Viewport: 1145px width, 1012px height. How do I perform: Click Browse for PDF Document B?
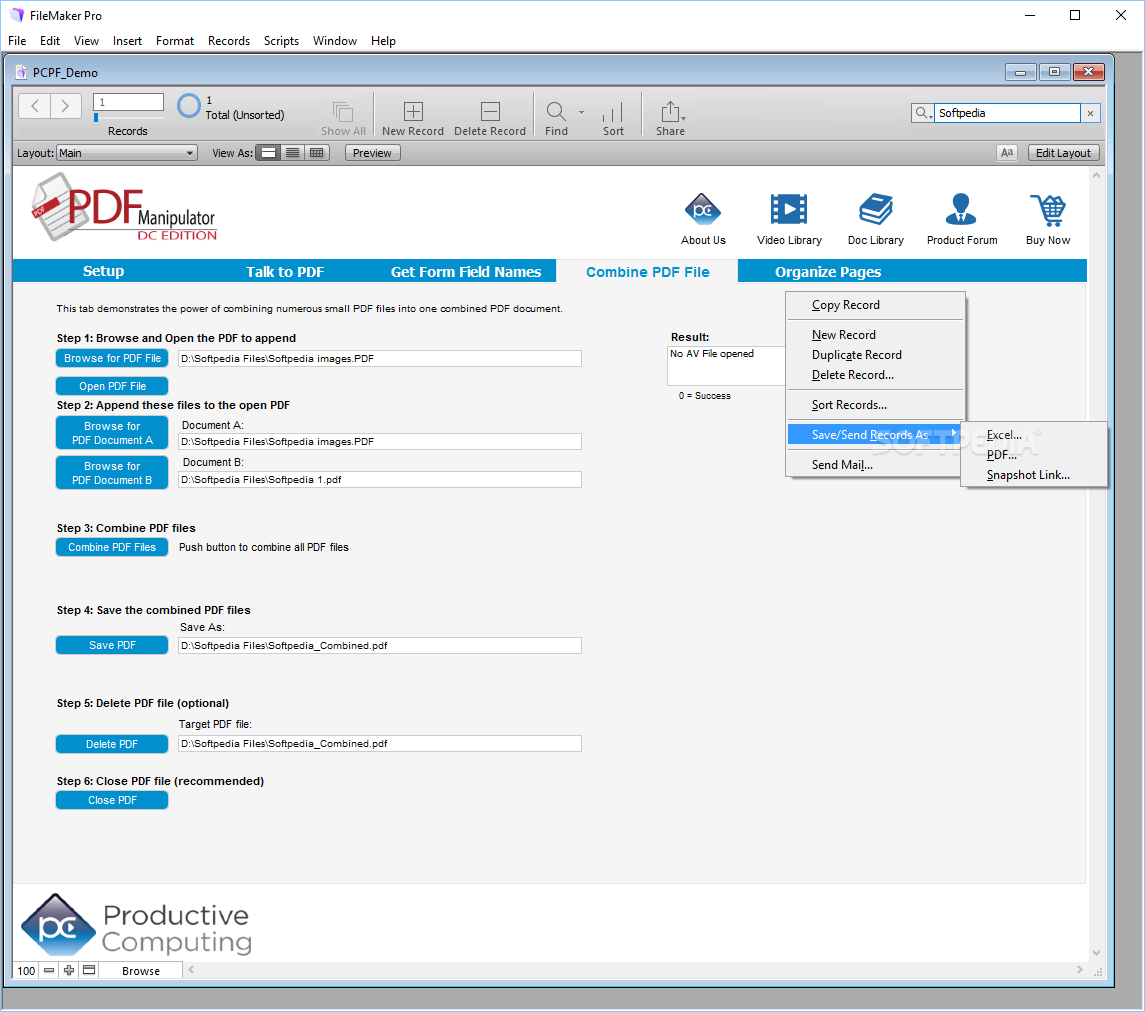[x=112, y=473]
